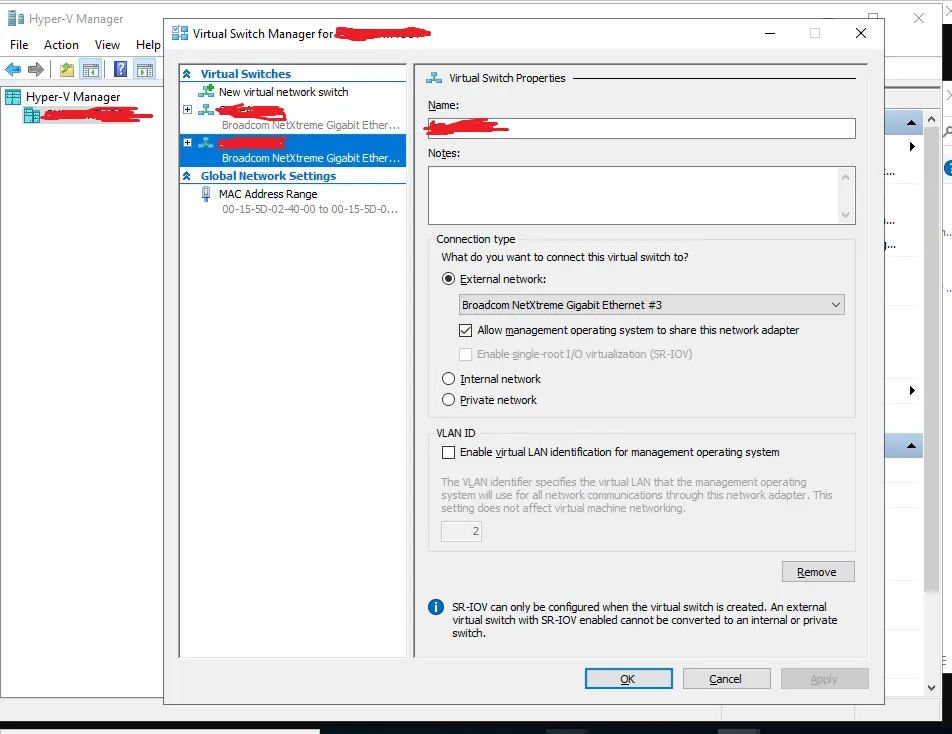Click first switch's Broadcom NetXtreme Gigabit adapter text
This screenshot has height=734, width=952.
310,125
